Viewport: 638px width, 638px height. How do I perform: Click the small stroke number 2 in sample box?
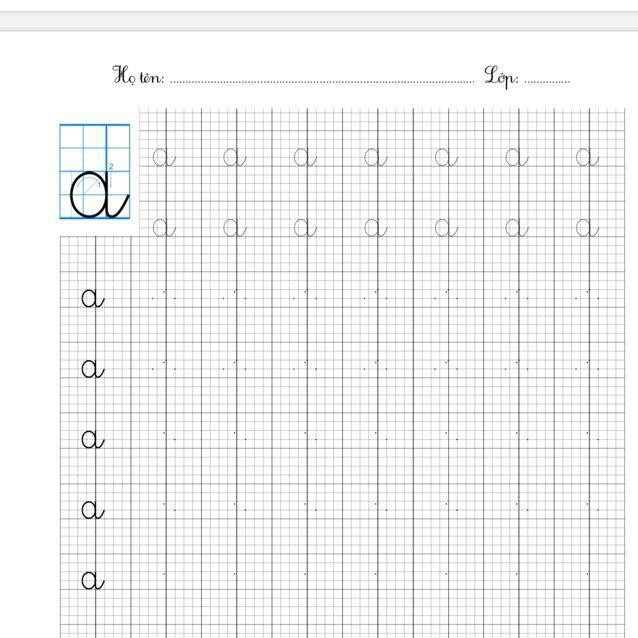coord(111,165)
